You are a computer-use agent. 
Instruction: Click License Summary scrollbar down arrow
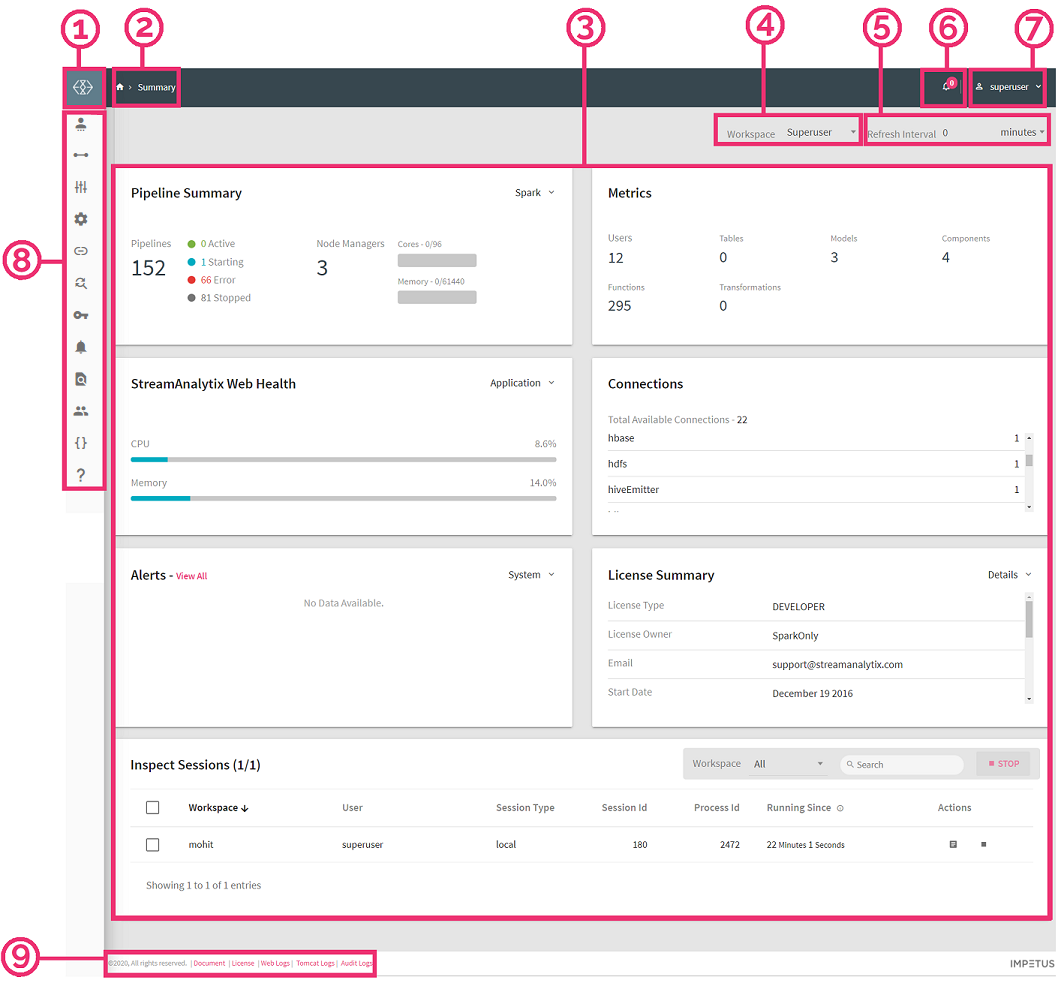pos(1029,699)
